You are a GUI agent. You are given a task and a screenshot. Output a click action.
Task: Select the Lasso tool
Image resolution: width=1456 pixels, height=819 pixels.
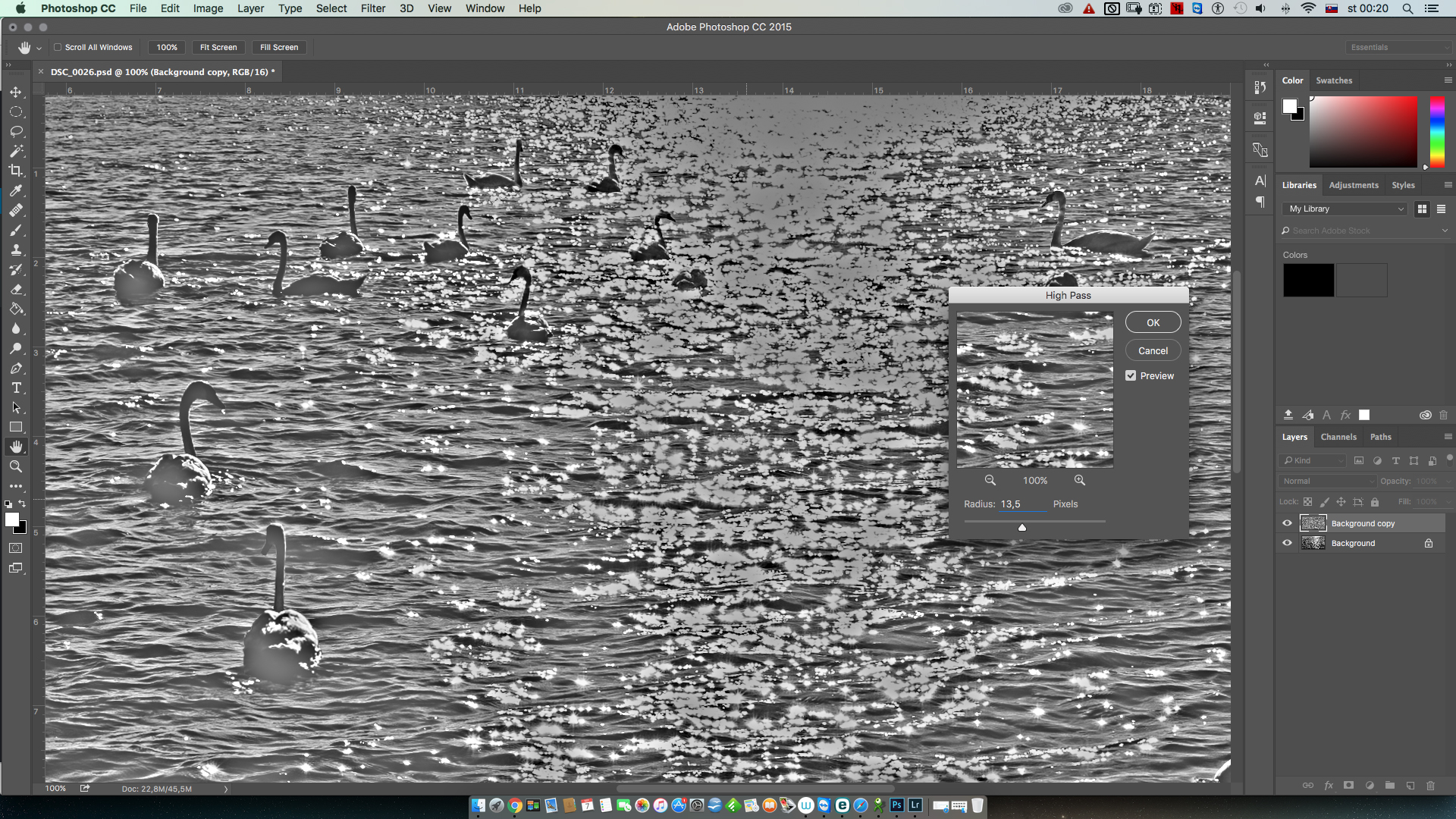[16, 131]
